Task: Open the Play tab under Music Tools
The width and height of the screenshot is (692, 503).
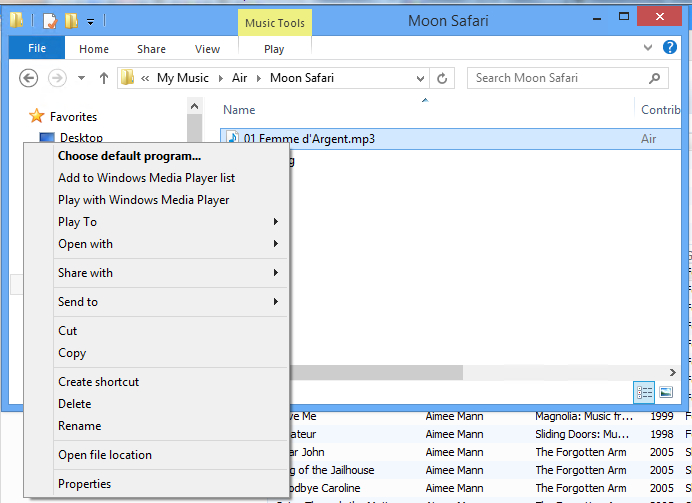Action: tap(274, 49)
